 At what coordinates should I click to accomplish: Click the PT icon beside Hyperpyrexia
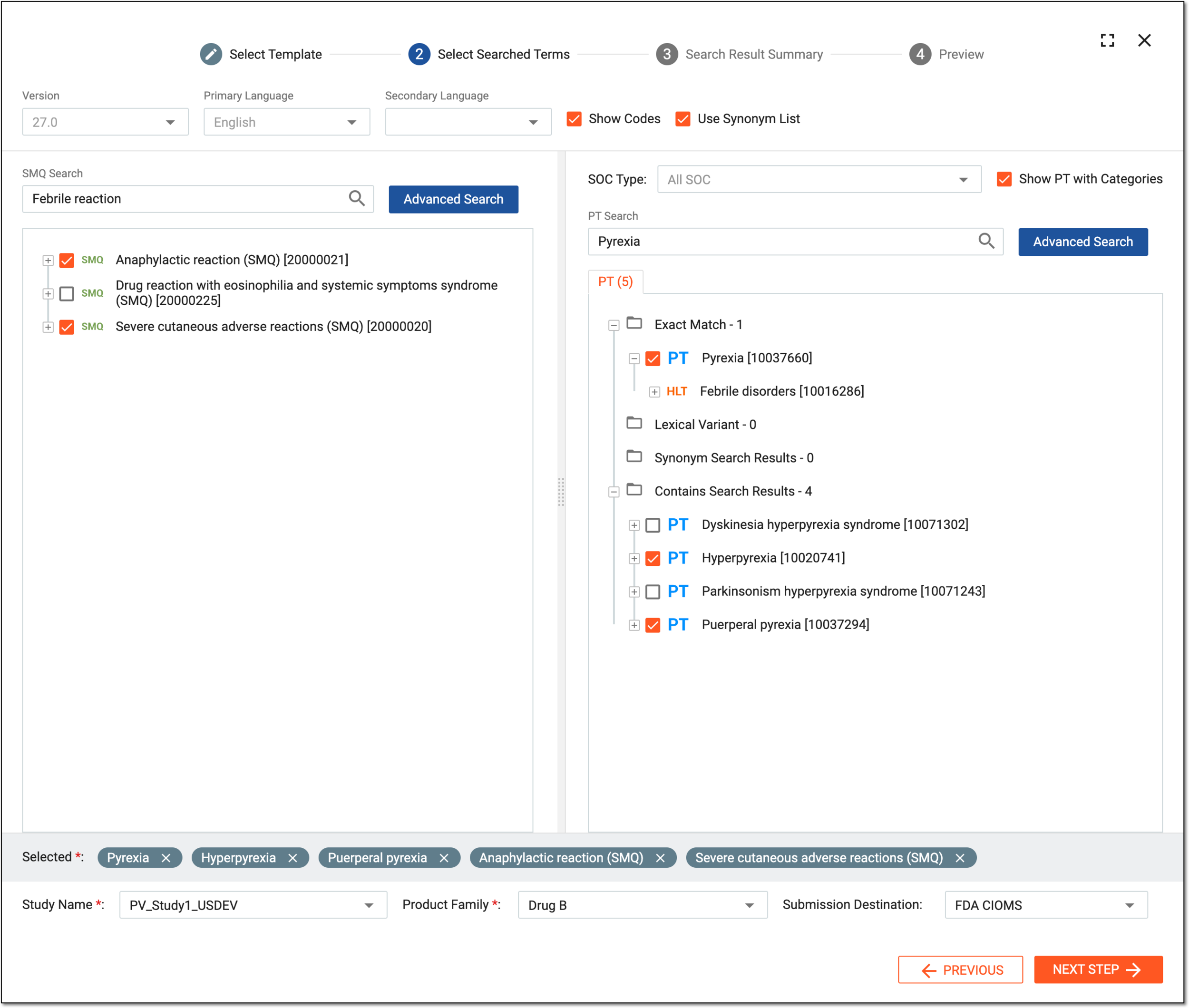coord(677,558)
